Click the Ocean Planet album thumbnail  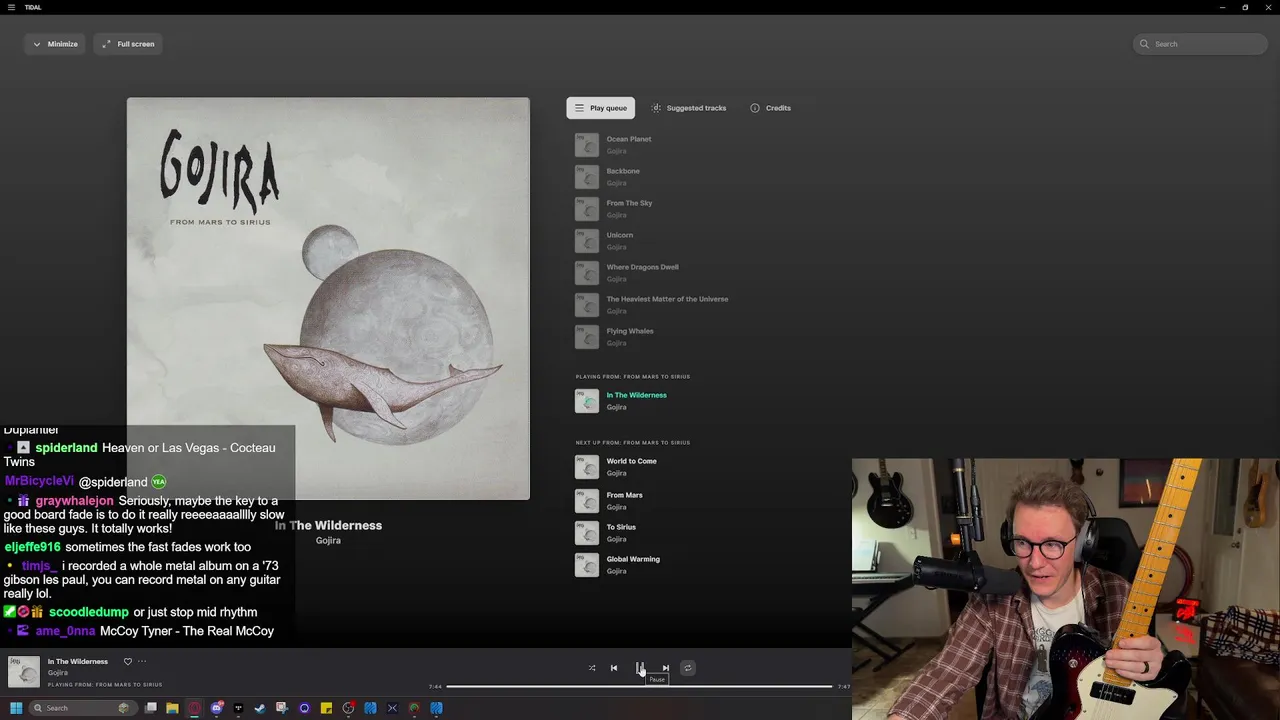coord(587,145)
